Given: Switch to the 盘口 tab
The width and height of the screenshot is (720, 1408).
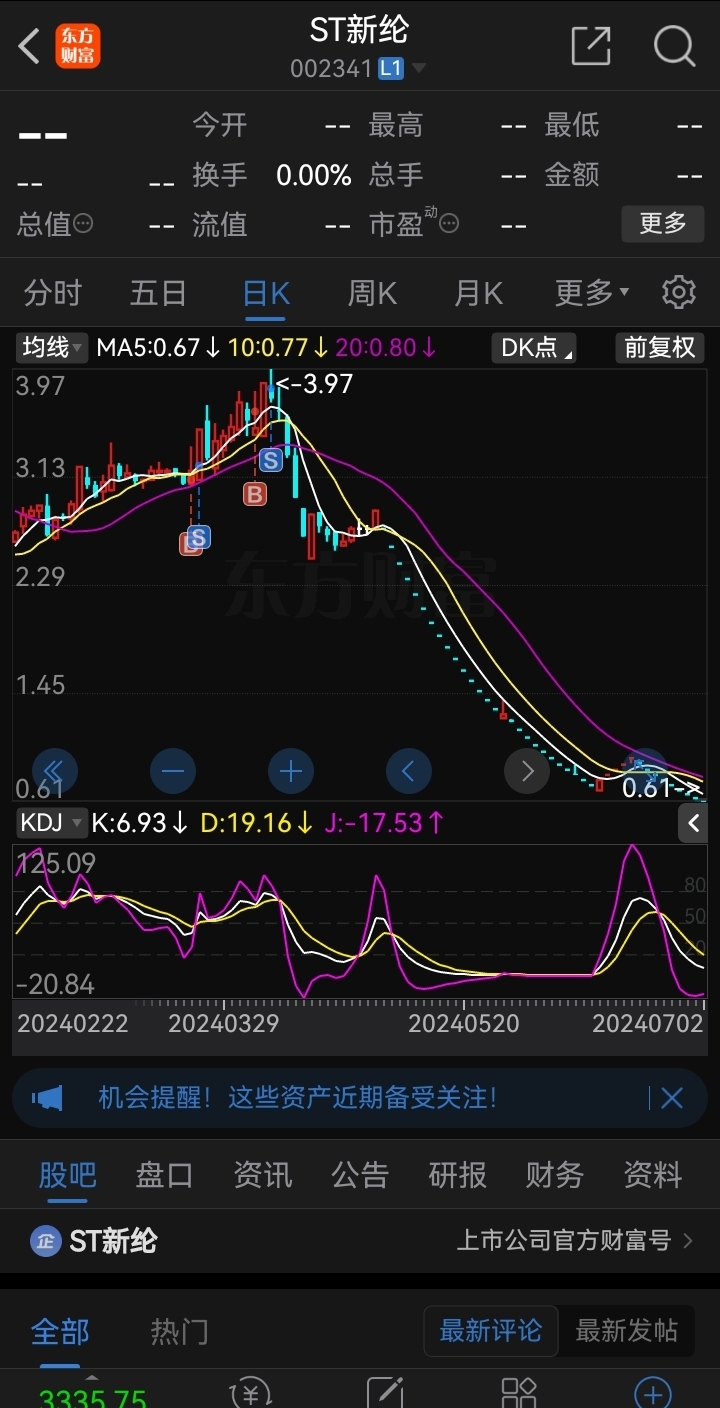Looking at the screenshot, I should point(164,1174).
